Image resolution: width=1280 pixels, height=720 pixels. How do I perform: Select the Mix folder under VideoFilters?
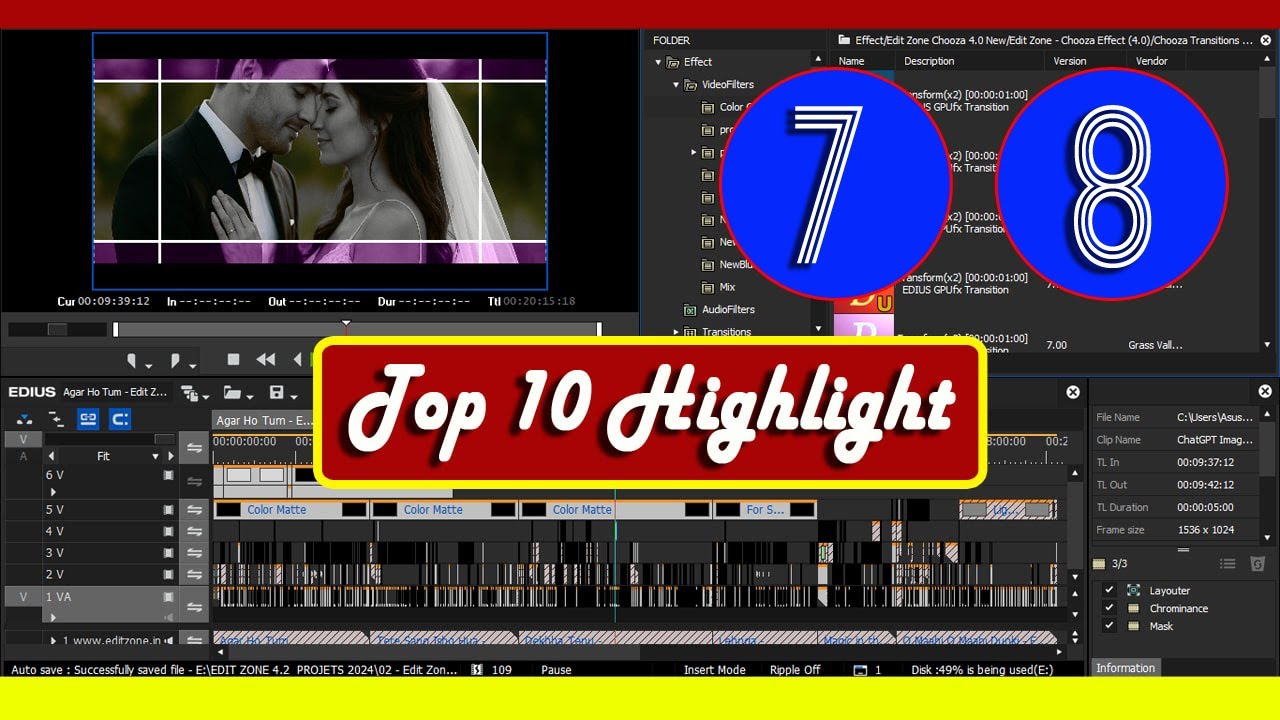tap(727, 287)
